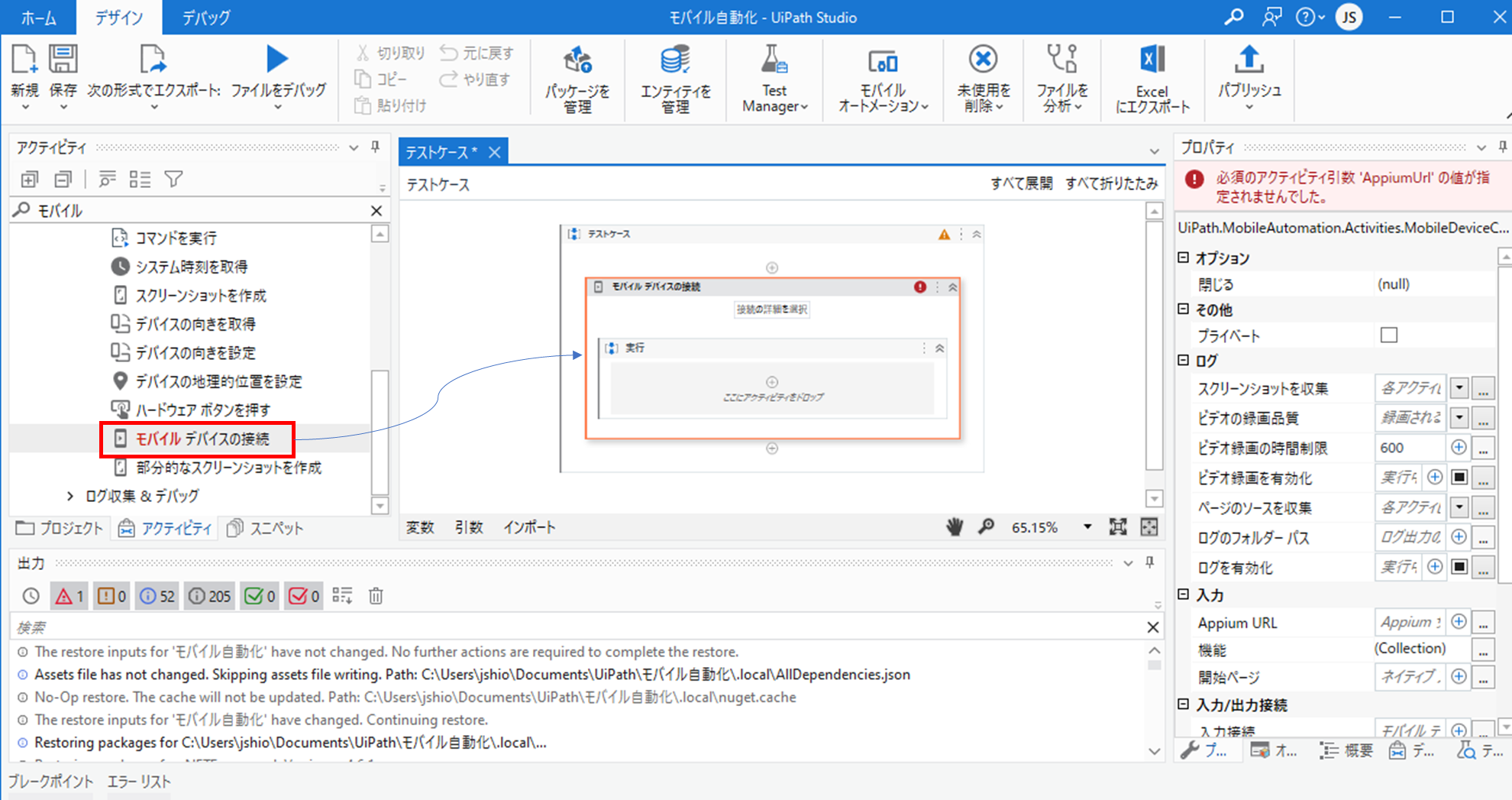
Task: Click the Save (保存) icon
Action: 63,60
